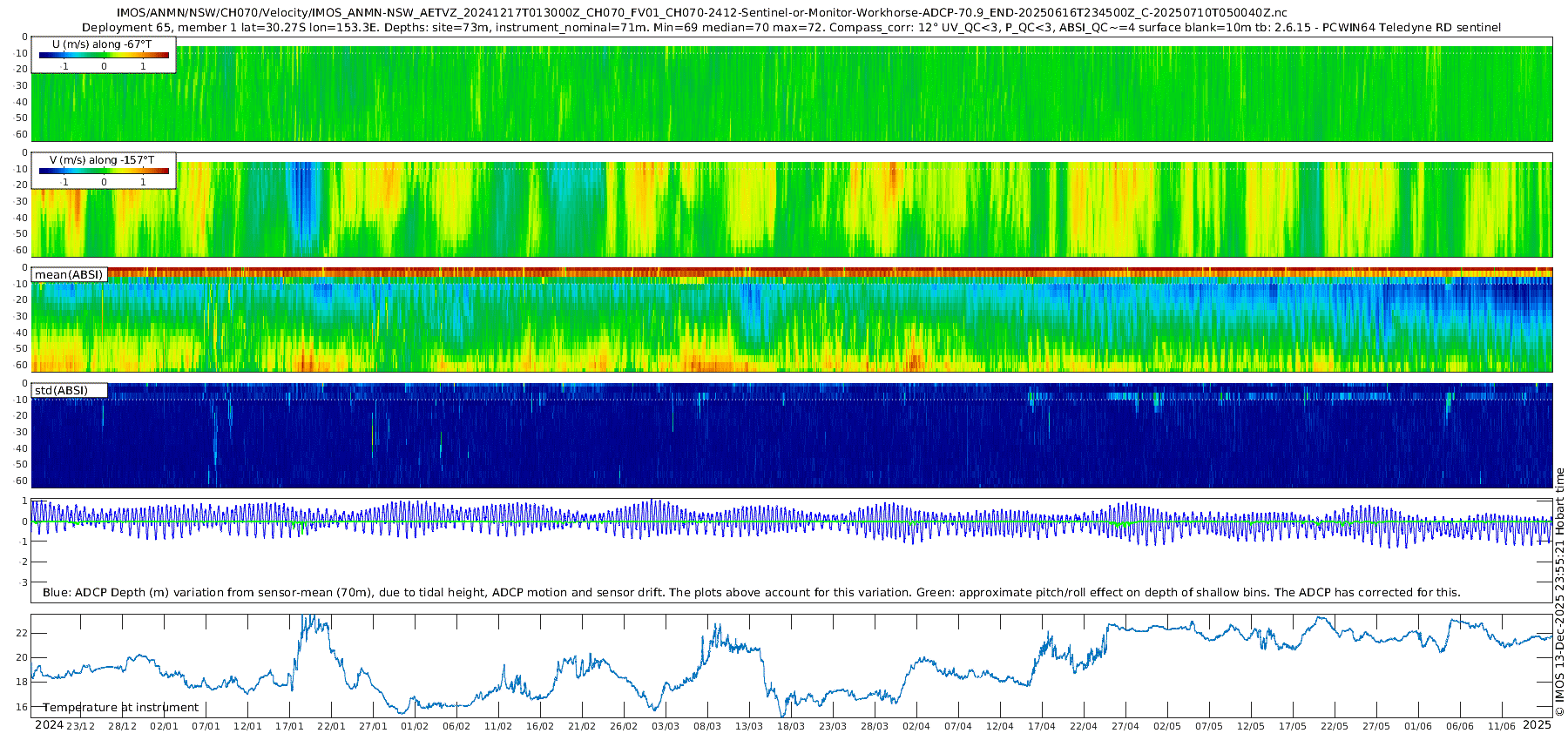Click the '02/05' date tick label
The height and width of the screenshot is (740, 1568).
1168,726
